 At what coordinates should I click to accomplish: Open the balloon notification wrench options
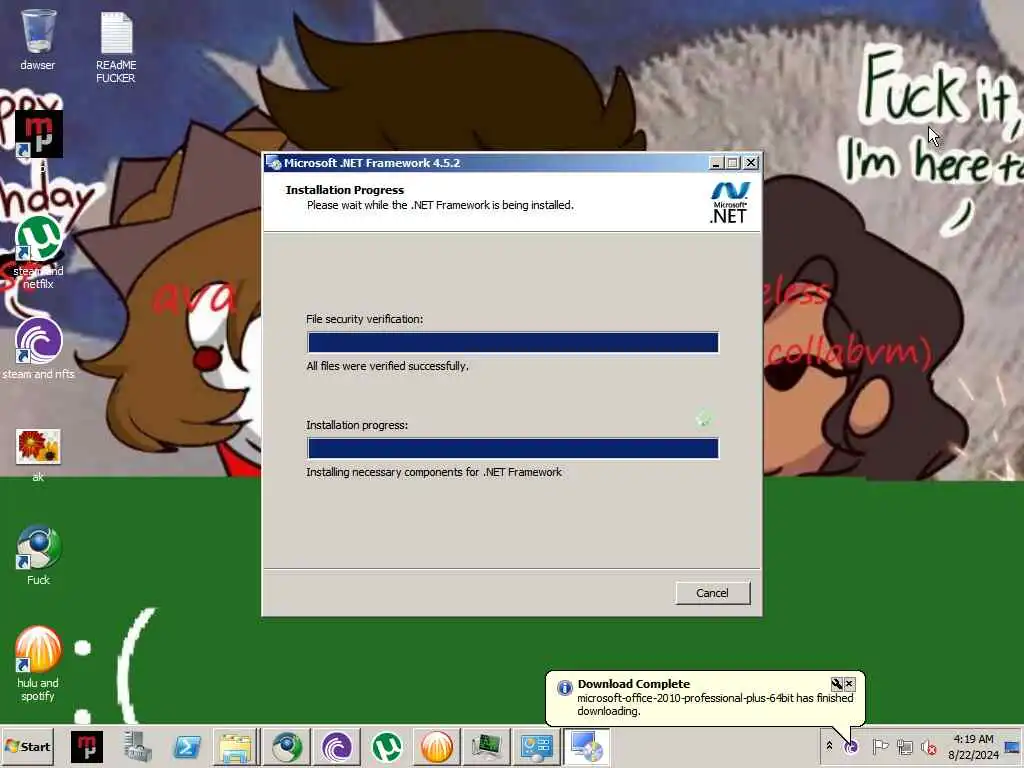pos(837,684)
